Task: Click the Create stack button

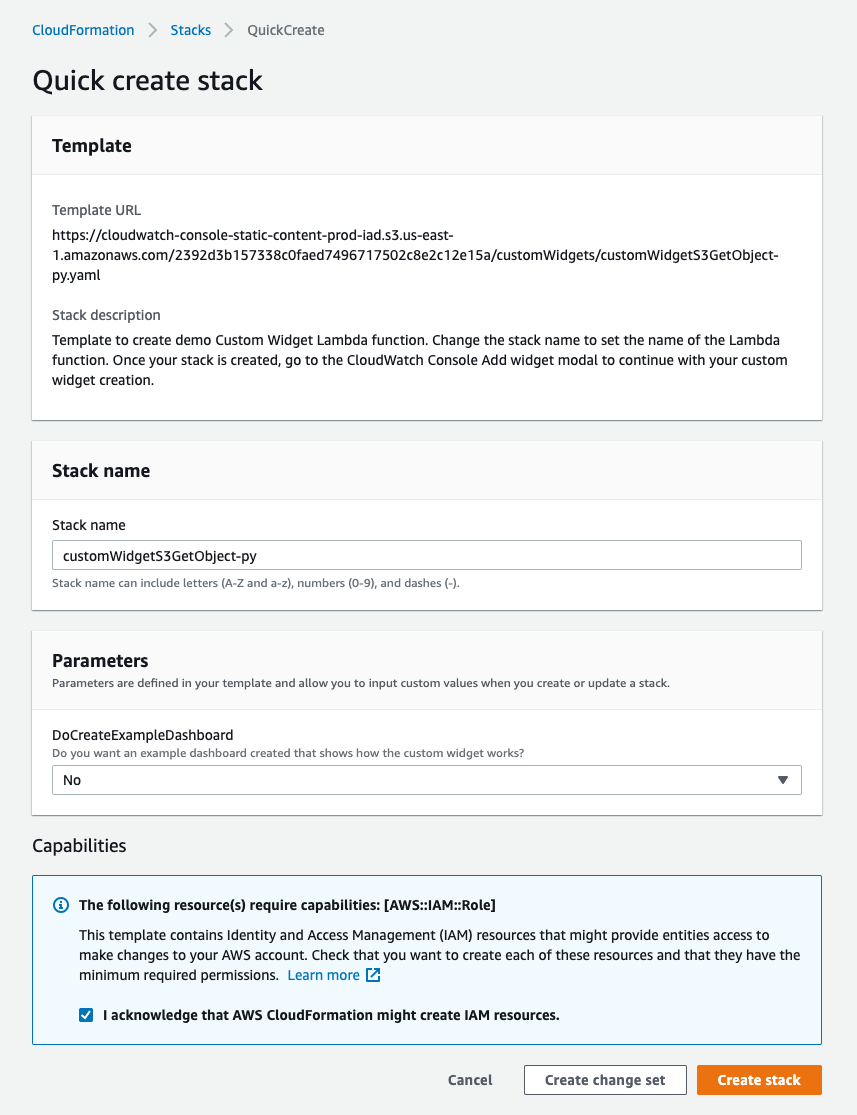Action: 759,1080
